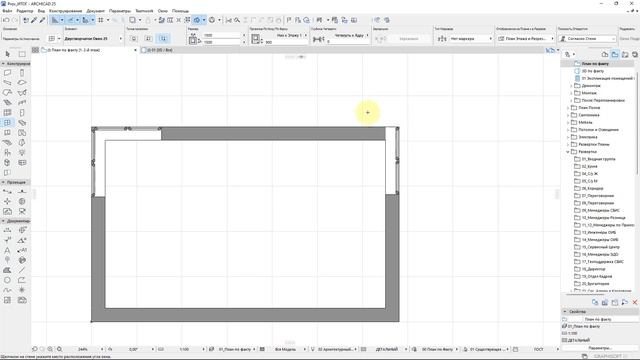The height and width of the screenshot is (360, 640).
Task: Select the Section tool
Action: pyautogui.click(x=7, y=191)
